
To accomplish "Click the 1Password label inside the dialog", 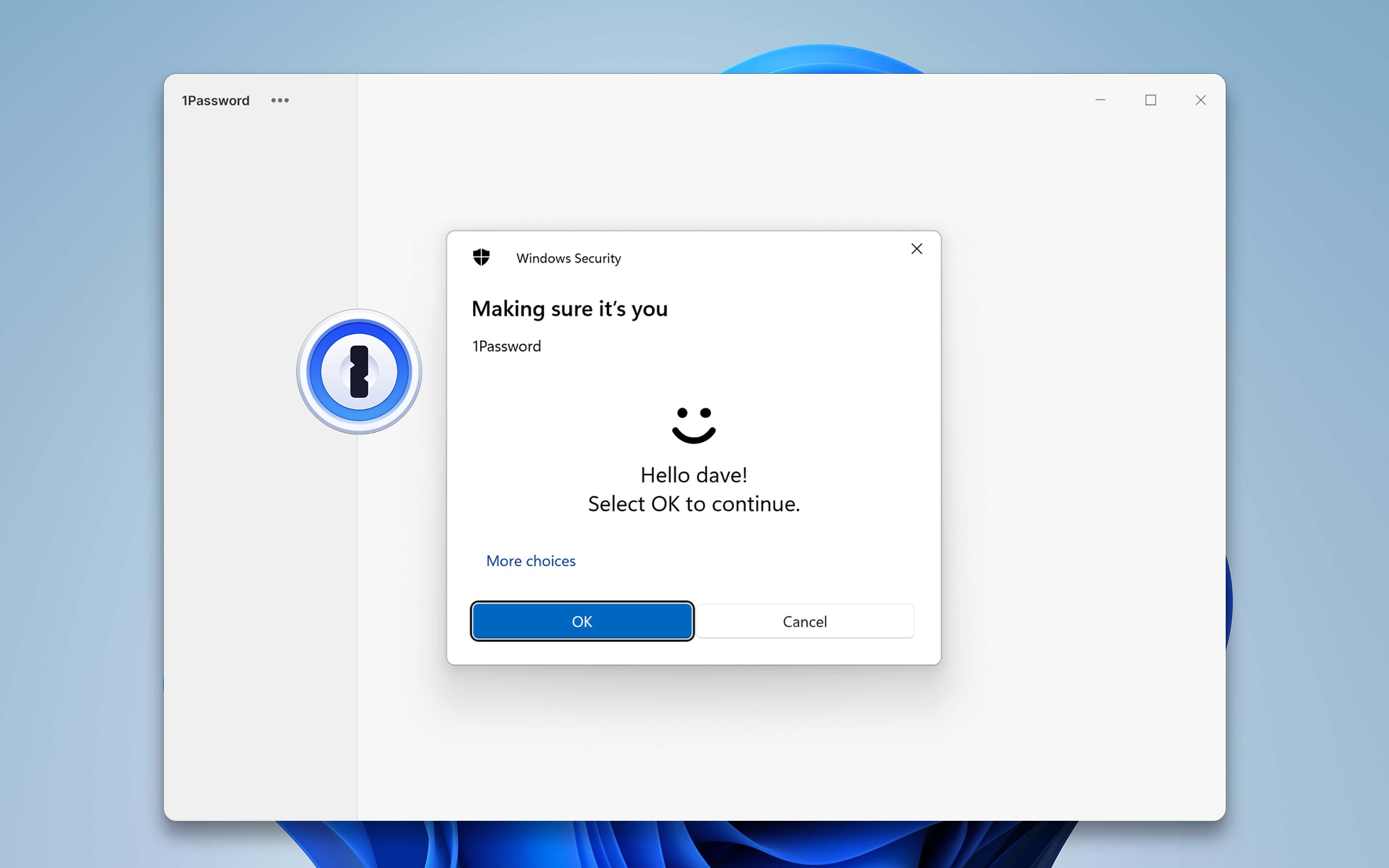I will (506, 346).
